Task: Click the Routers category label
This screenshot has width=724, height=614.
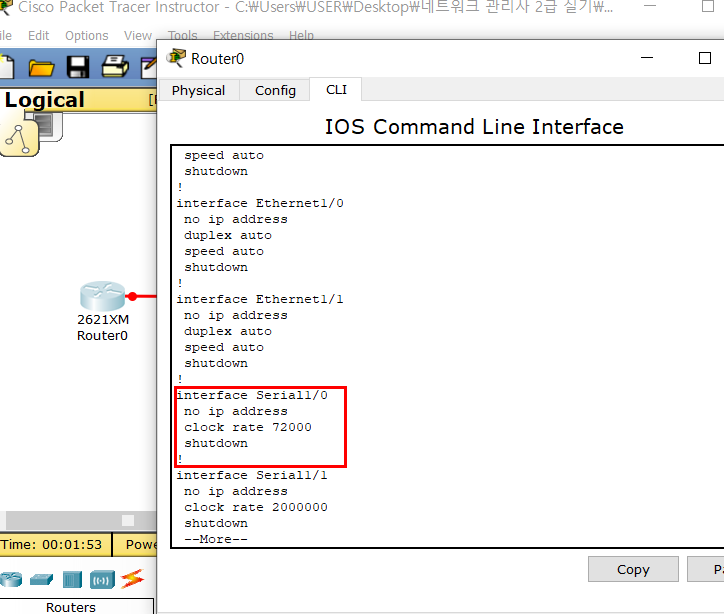Action: coord(71,607)
